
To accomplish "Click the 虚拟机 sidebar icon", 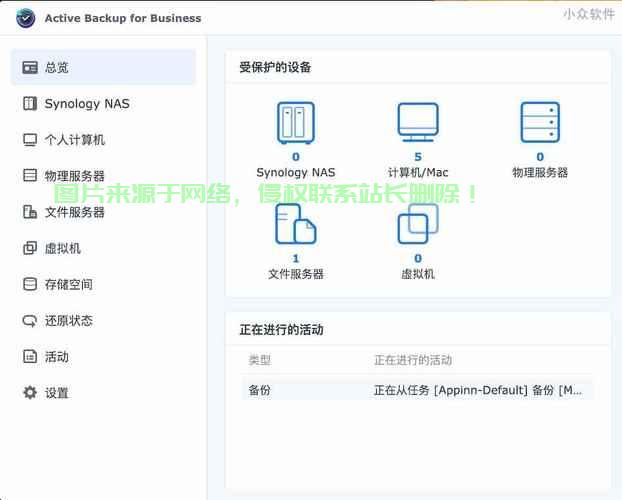I will [x=30, y=248].
